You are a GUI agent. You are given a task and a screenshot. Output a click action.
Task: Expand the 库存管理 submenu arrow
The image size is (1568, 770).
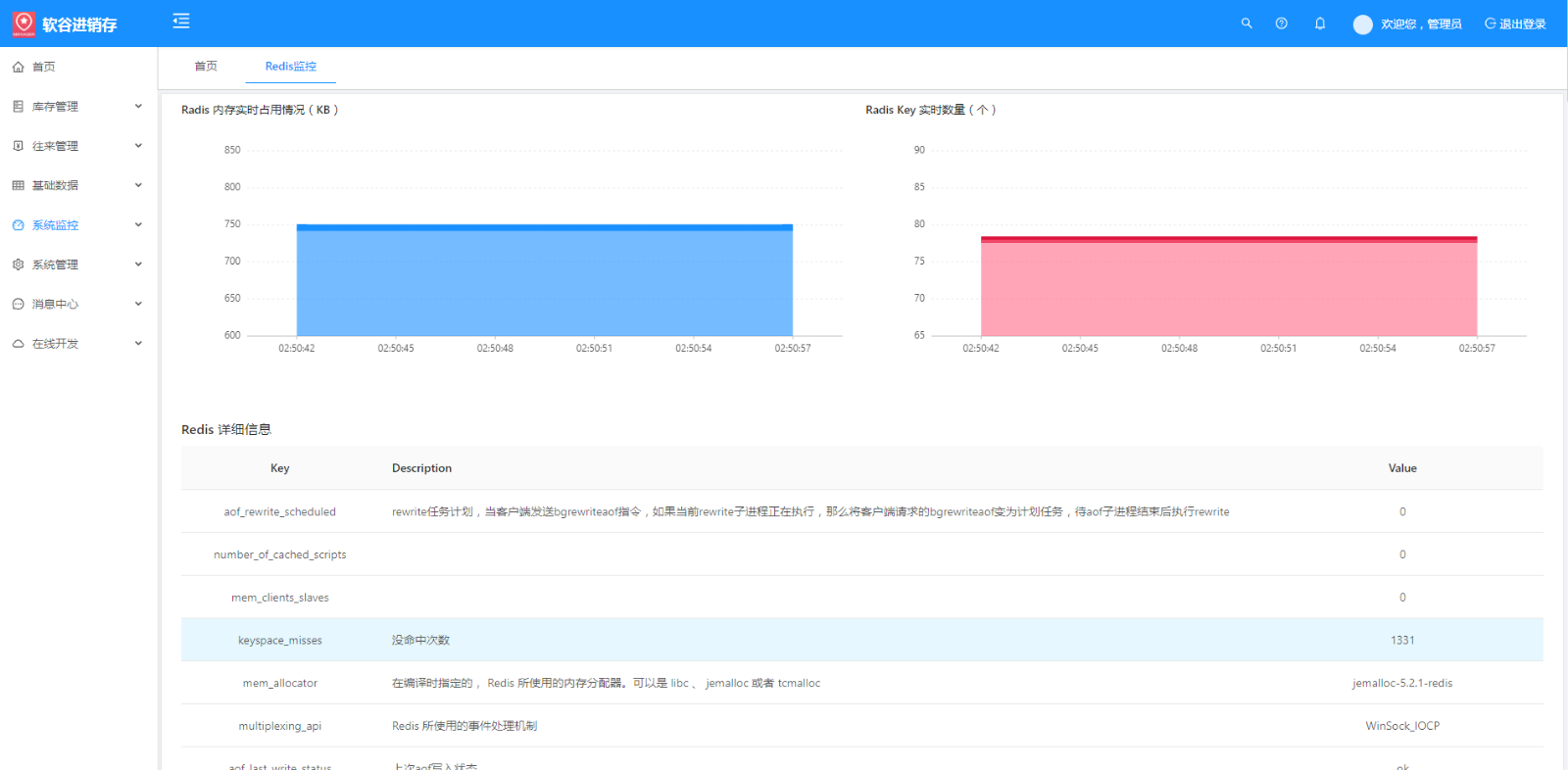[138, 106]
